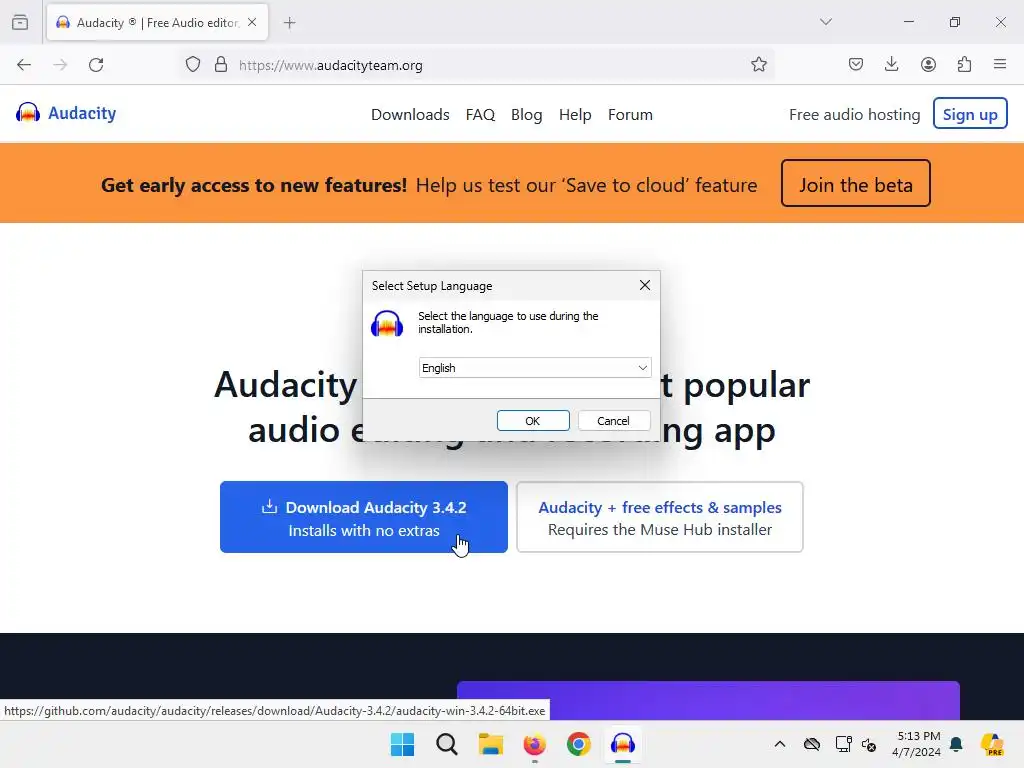Click the Audacity logo in site header

tap(66, 113)
